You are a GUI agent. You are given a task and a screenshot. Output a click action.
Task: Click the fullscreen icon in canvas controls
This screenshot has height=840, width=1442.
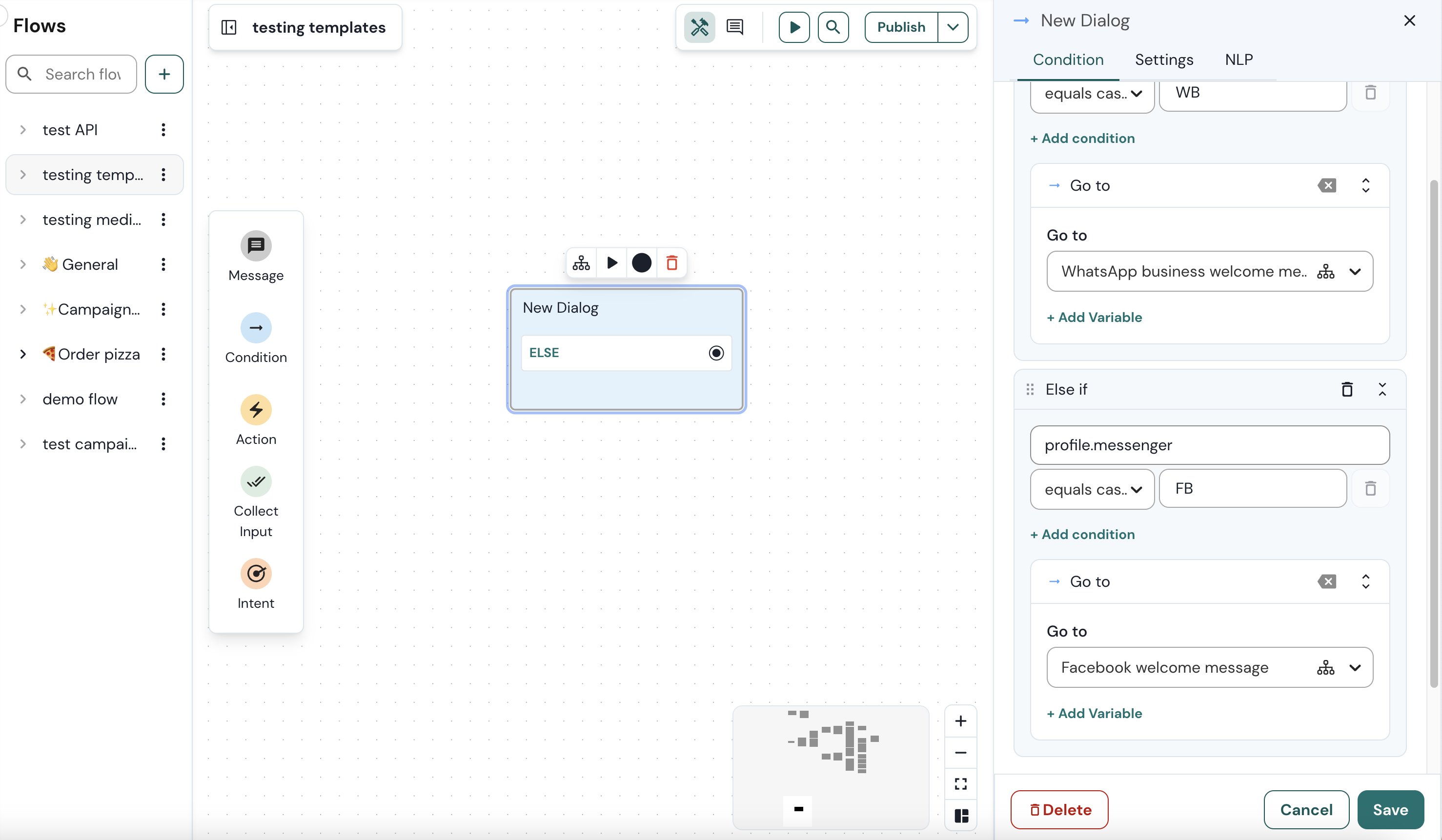pos(961,783)
